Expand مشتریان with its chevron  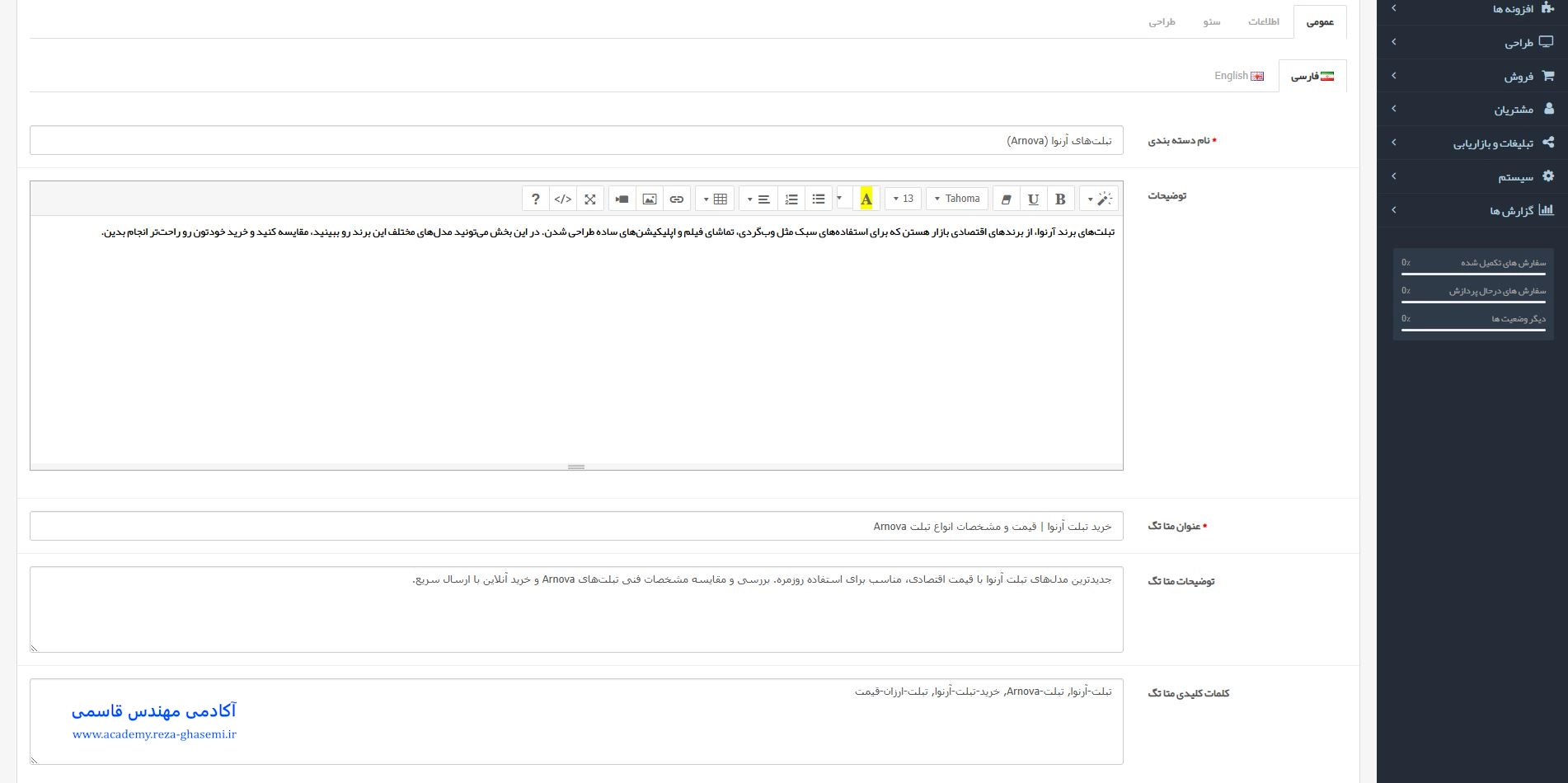tap(1394, 108)
